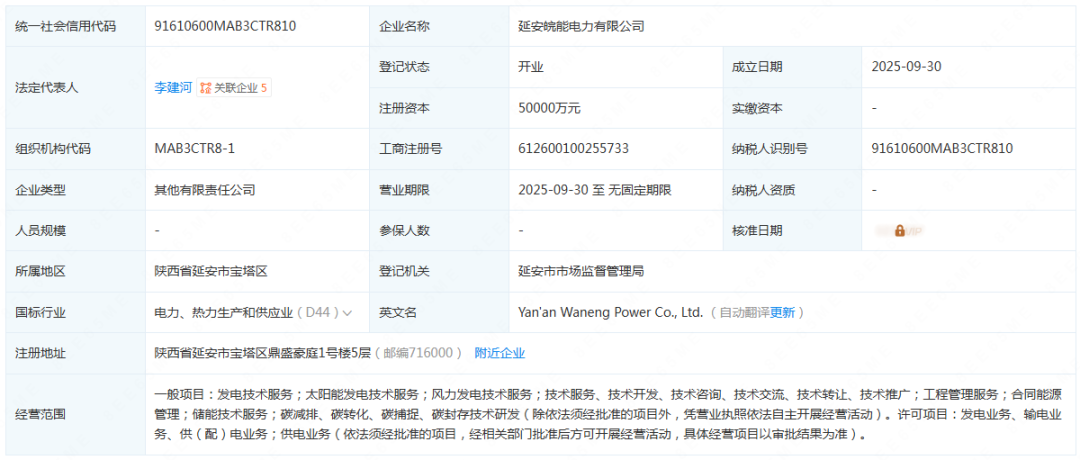Click the 统一社会信用代码 label cell
This screenshot has height=460, width=1080.
coord(76,26)
